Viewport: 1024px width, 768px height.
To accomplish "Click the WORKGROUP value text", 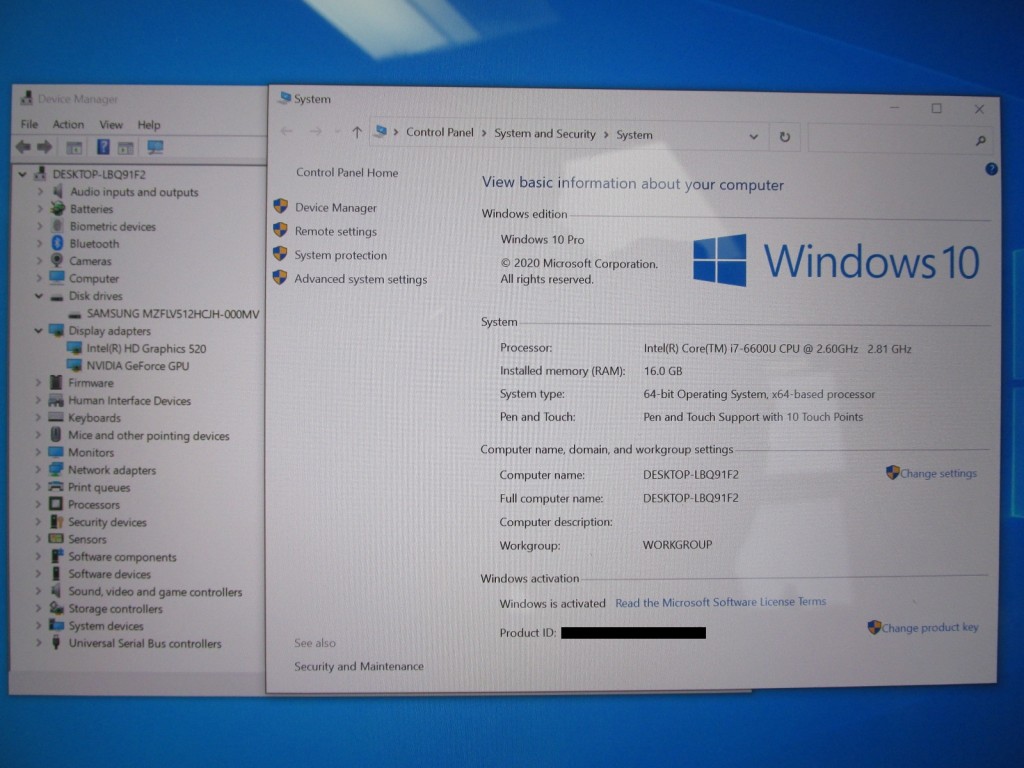I will click(x=677, y=544).
